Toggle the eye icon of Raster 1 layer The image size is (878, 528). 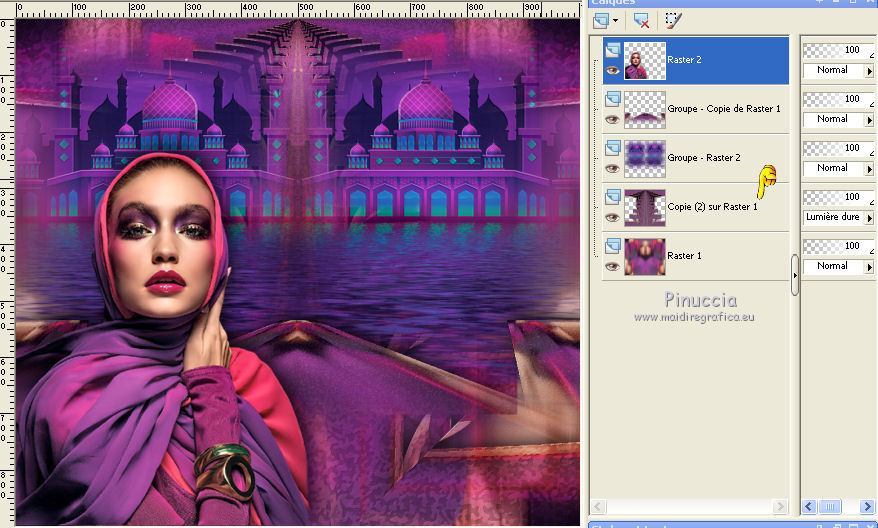(613, 267)
